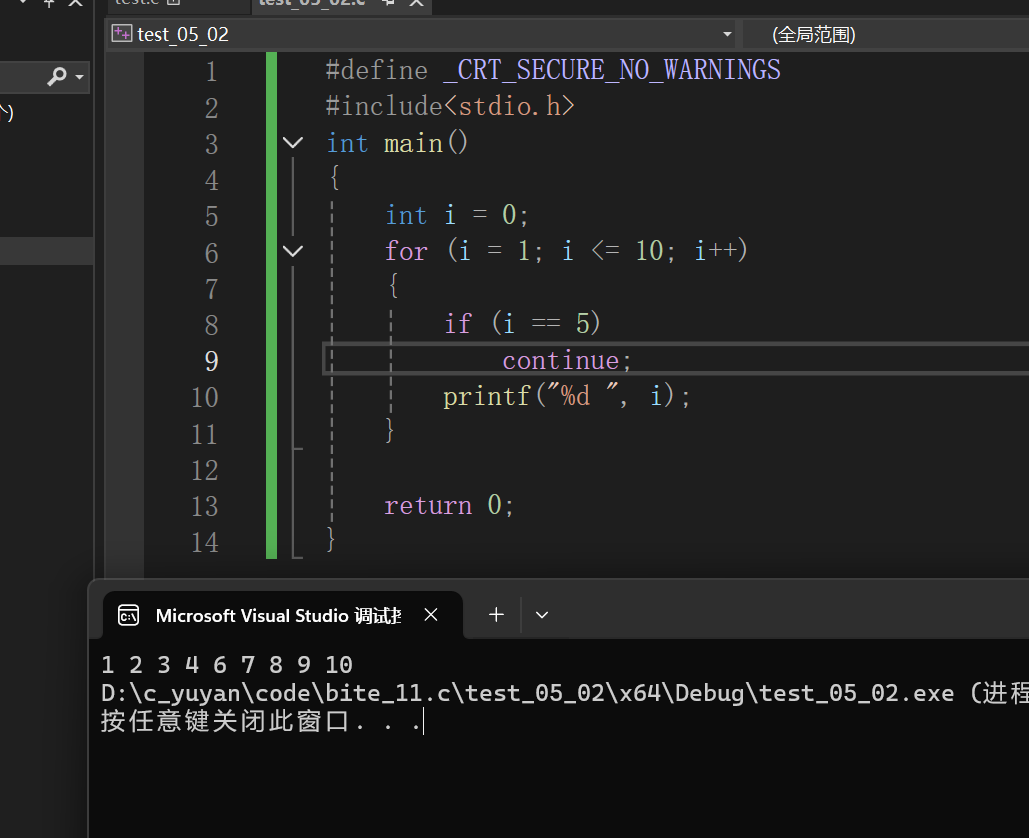Screen dimensions: 1029x838
Task: Click the if (i == 5) condition
Action: 522,324
